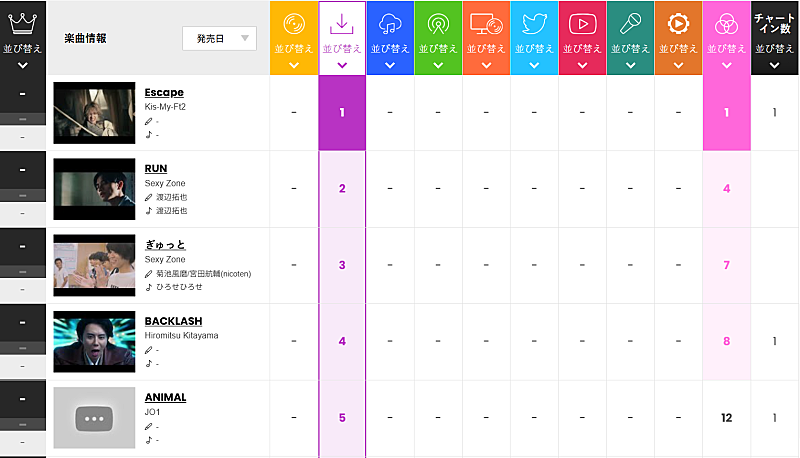Image resolution: width=800 pixels, height=458 pixels.
Task: Click the red YouTube video play icon
Action: [582, 24]
